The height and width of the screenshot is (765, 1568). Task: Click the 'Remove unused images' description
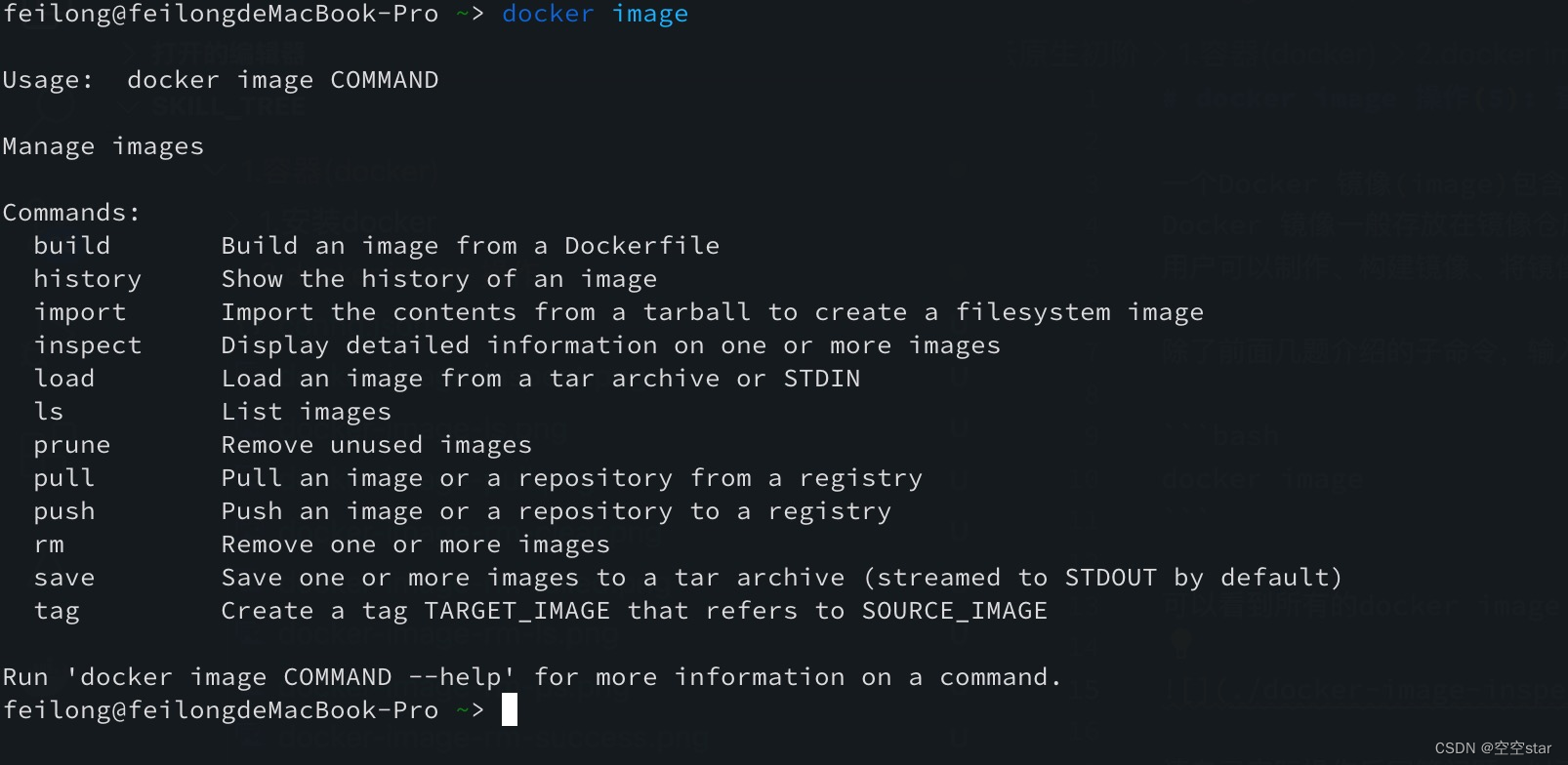click(376, 445)
